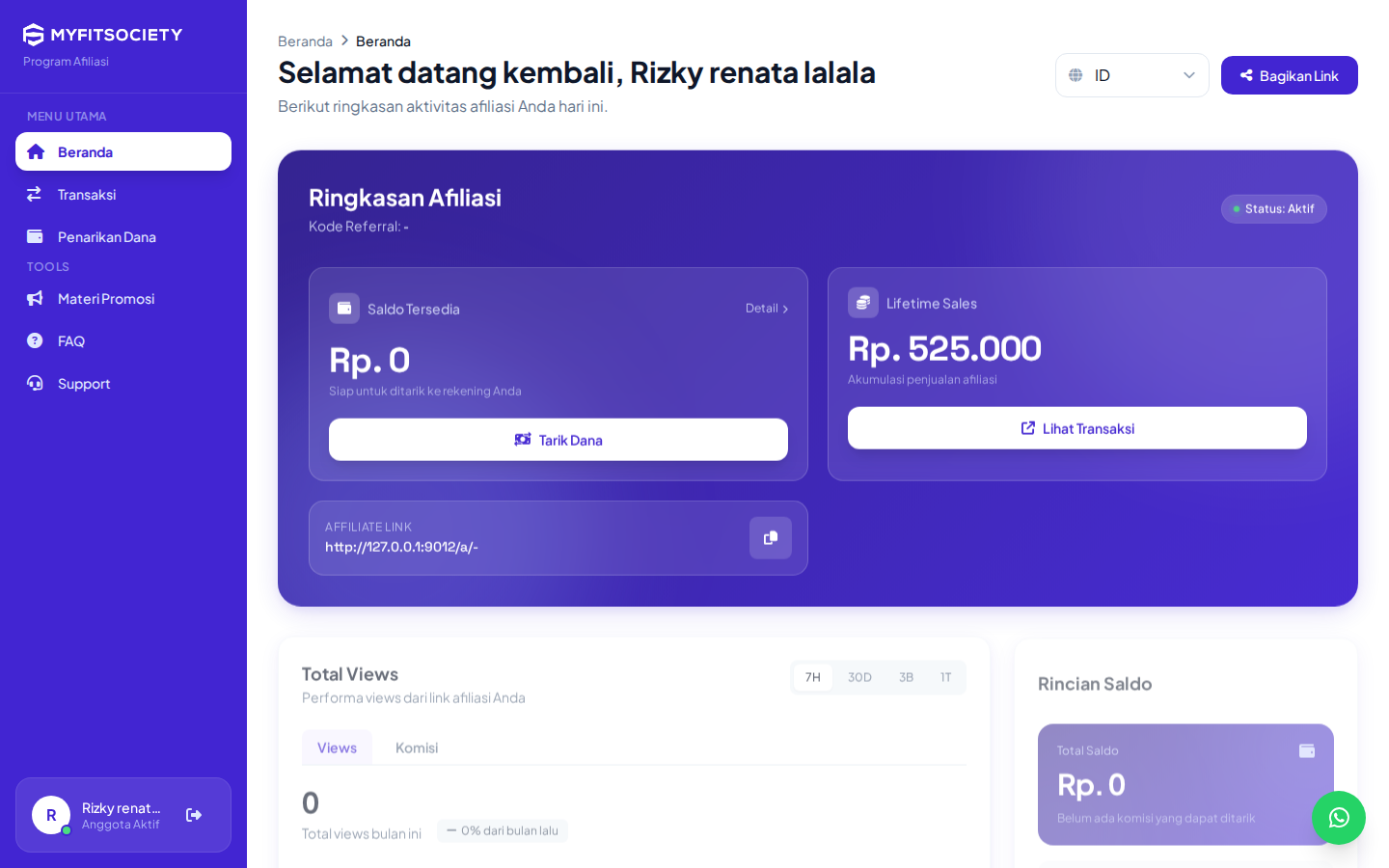Open the ID language dropdown
Viewport: 1389px width, 868px height.
pos(1132,75)
